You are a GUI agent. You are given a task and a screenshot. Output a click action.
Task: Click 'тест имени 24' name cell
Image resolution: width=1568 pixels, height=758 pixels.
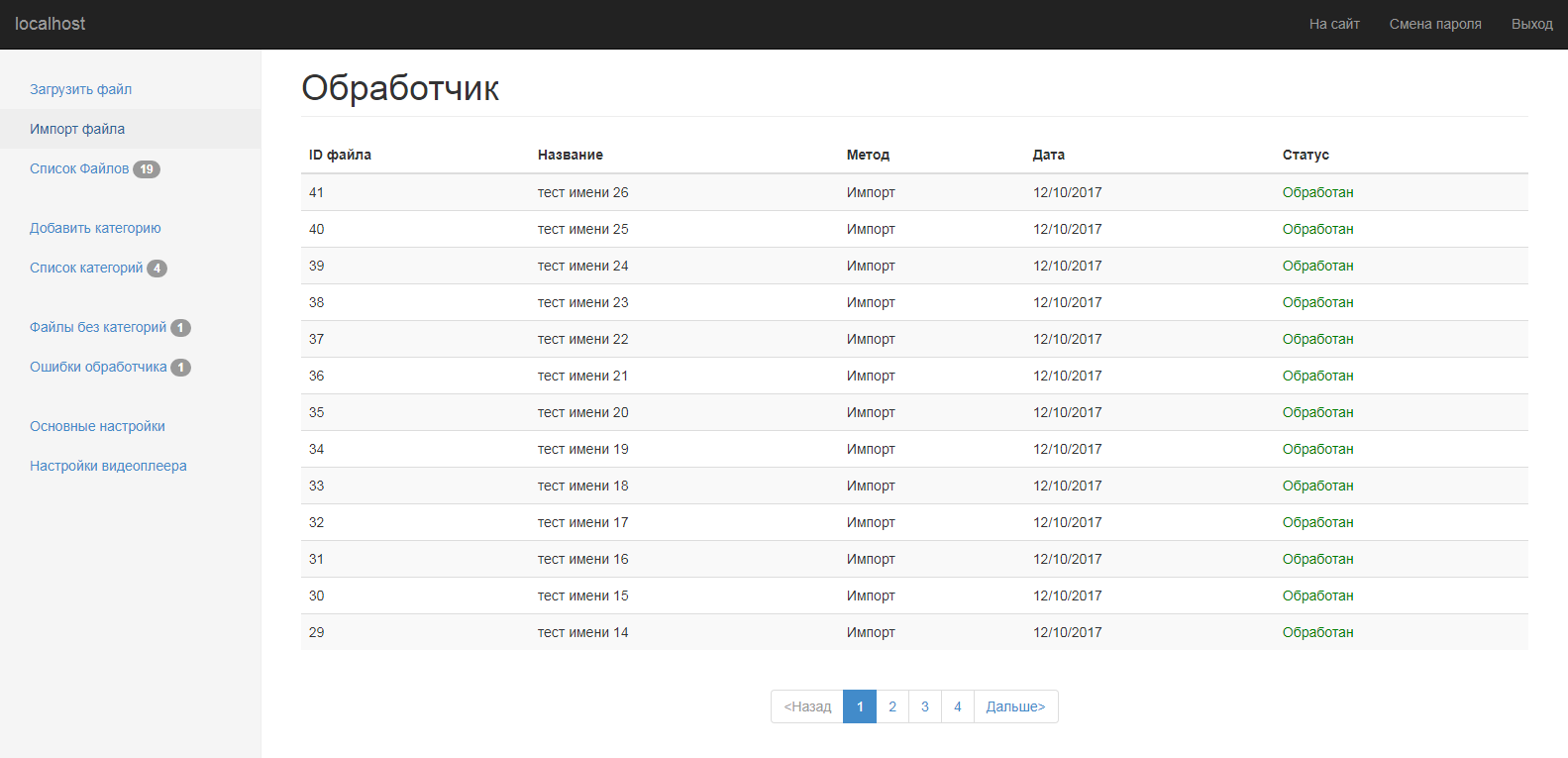(x=583, y=266)
